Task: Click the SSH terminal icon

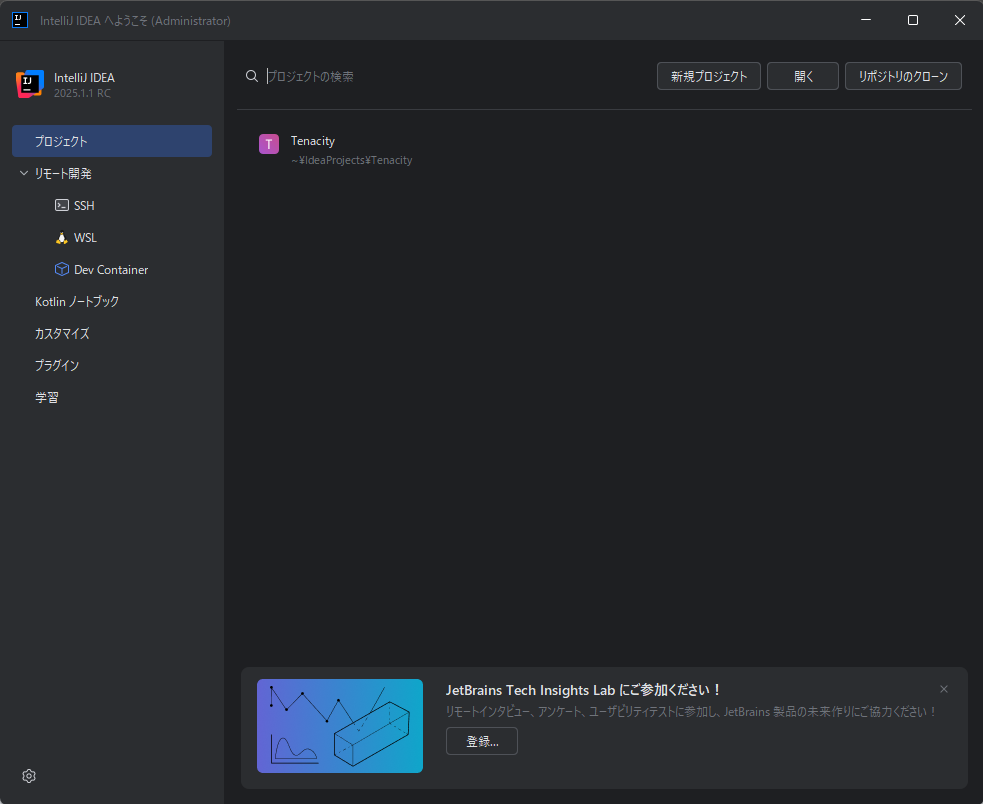Action: click(x=61, y=205)
